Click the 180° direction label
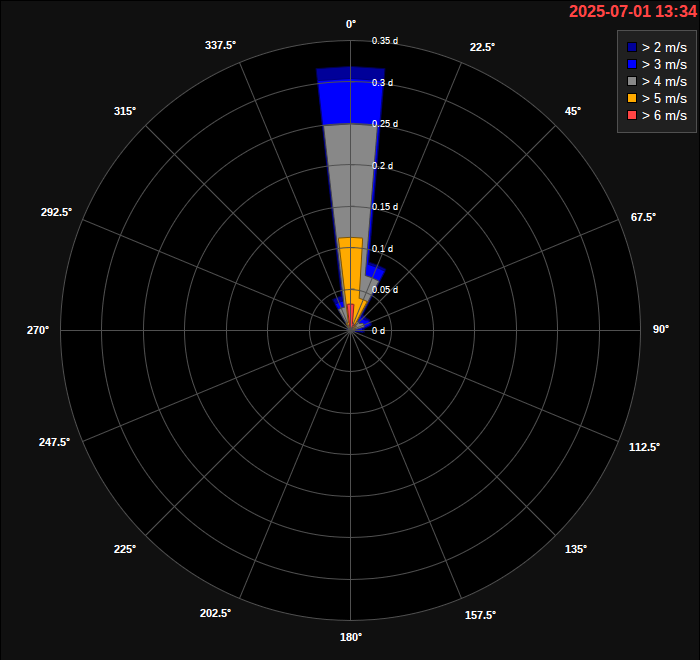 pyautogui.click(x=351, y=637)
